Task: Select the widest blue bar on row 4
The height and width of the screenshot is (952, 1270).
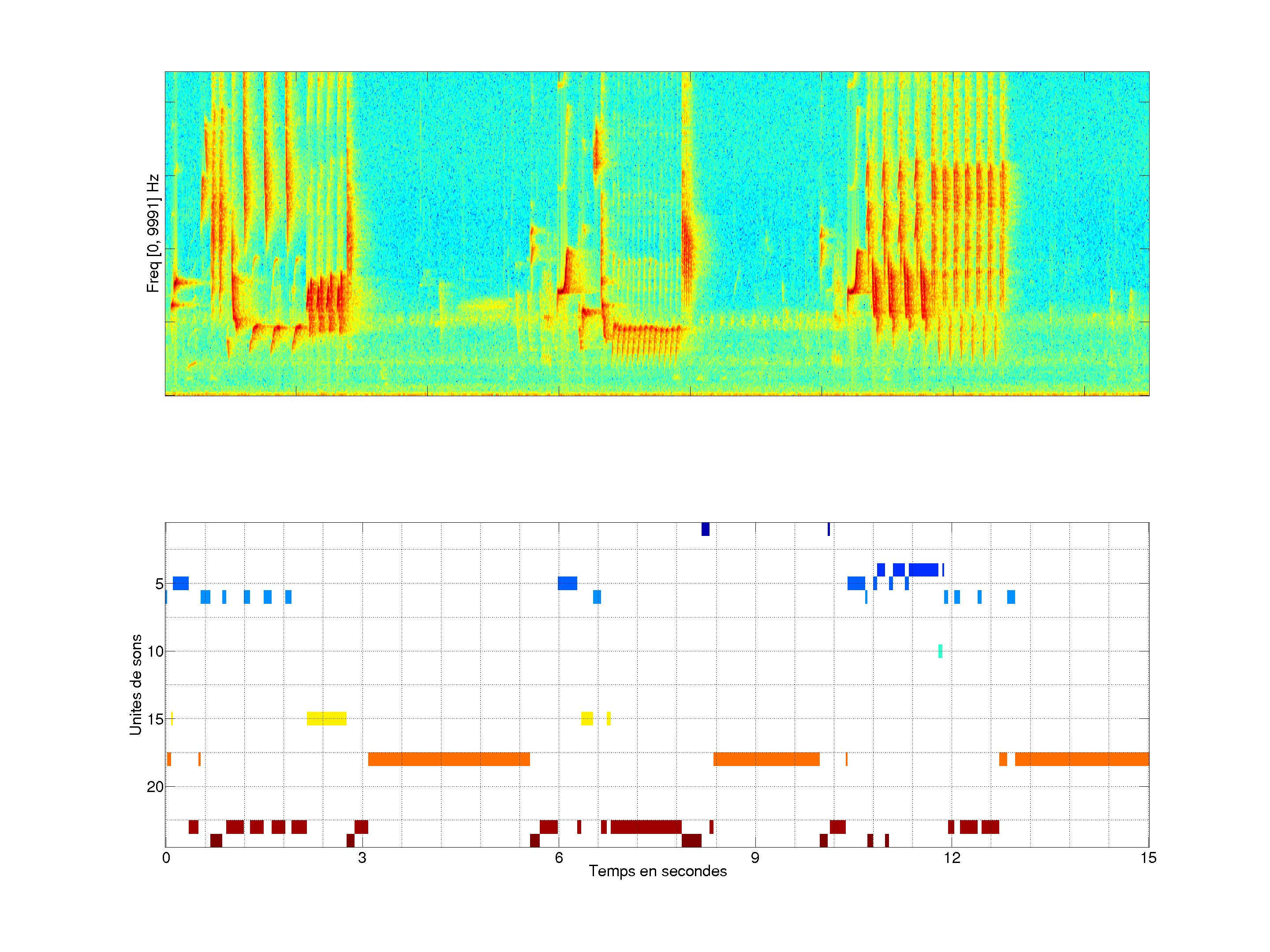Action: tap(923, 570)
